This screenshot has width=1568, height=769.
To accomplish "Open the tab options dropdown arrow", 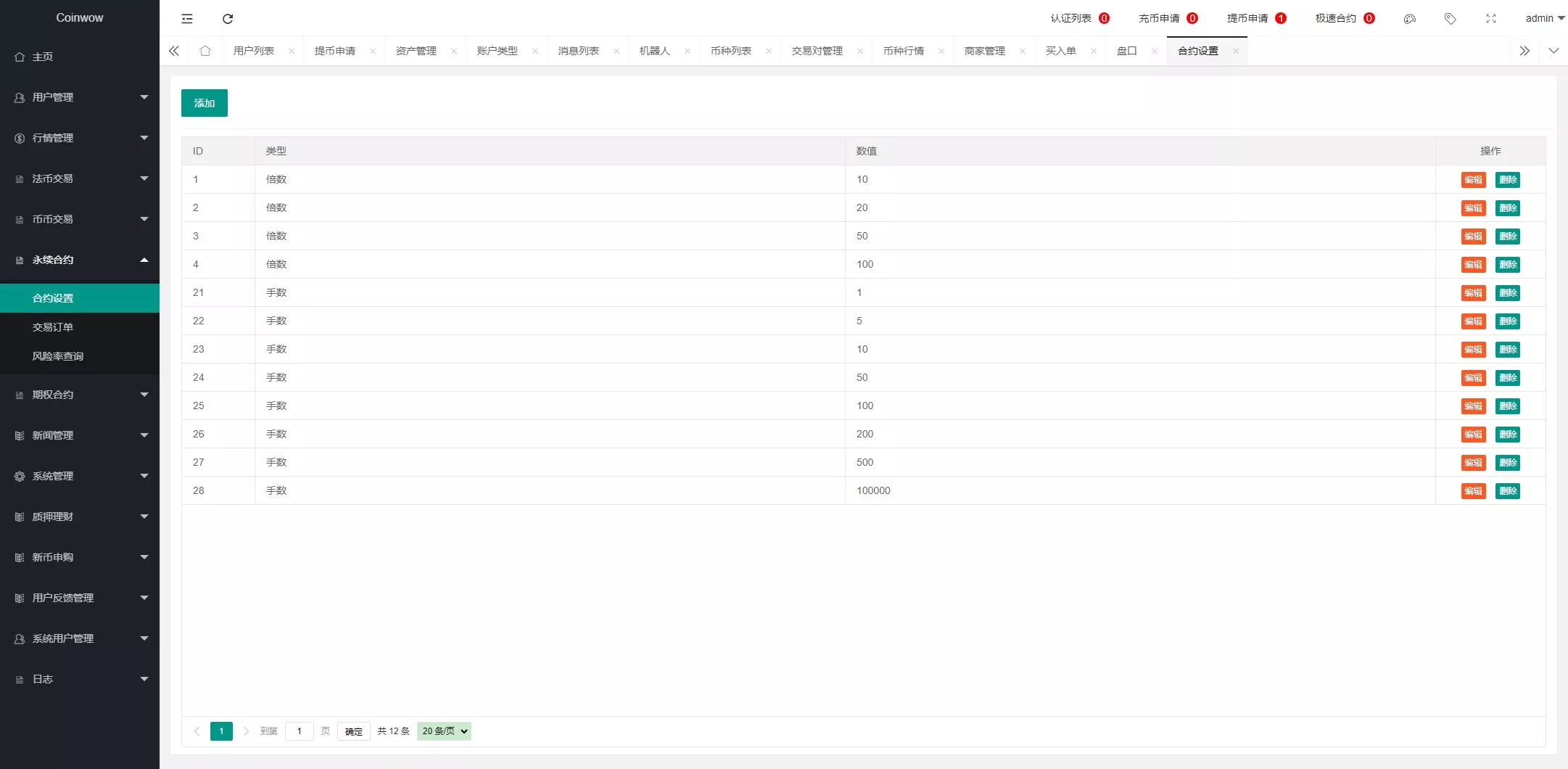I will (x=1553, y=51).
